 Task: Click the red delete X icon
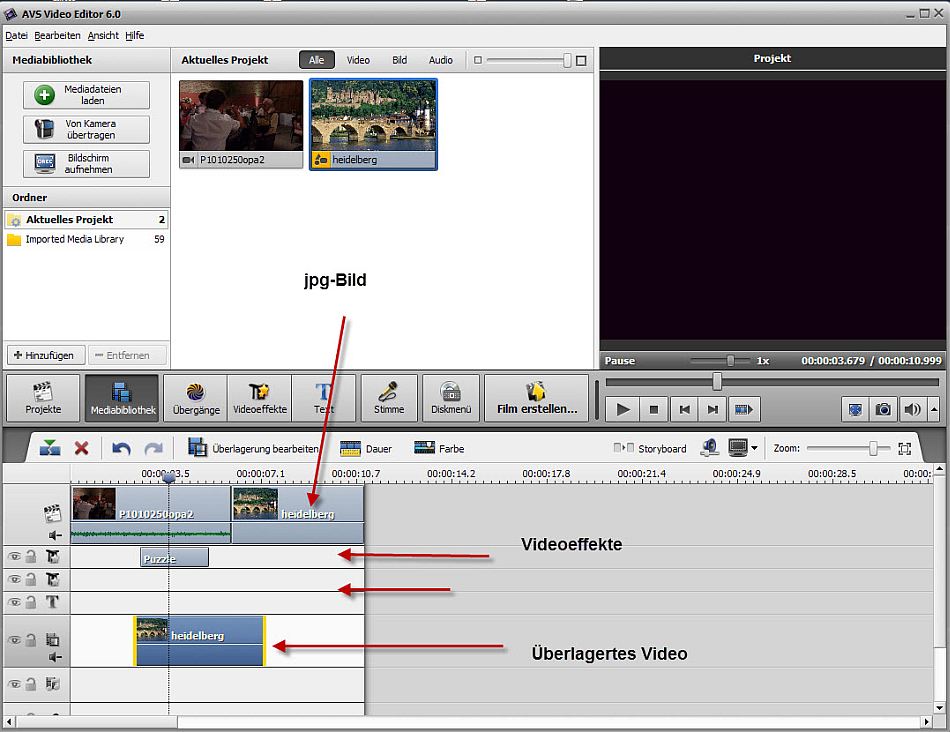pyautogui.click(x=82, y=449)
